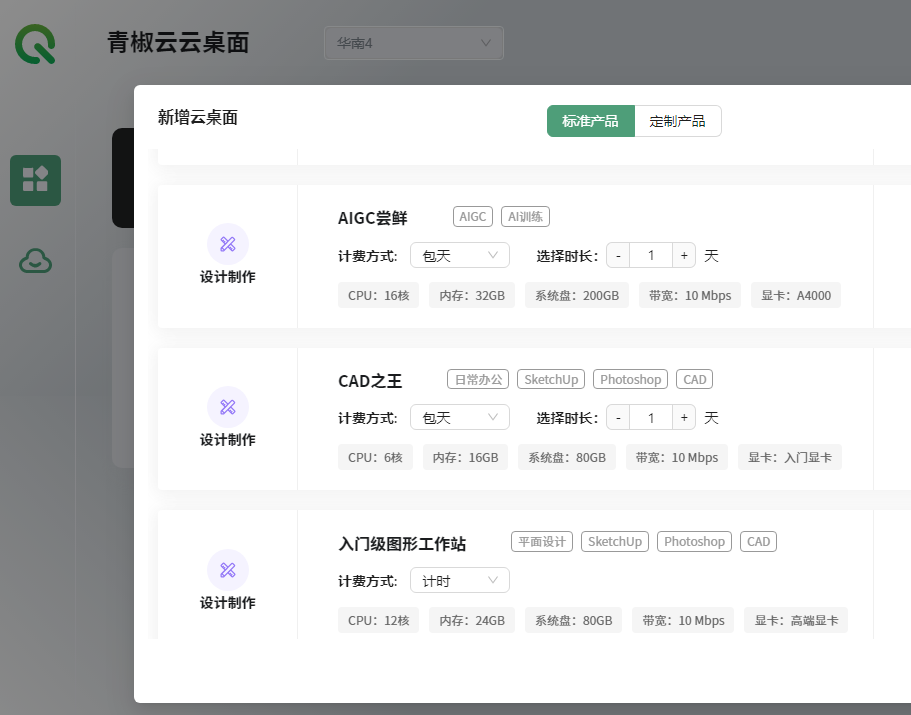This screenshot has height=715, width=911.
Task: Click the 青椒云云桌面 header title
Action: click(x=178, y=43)
